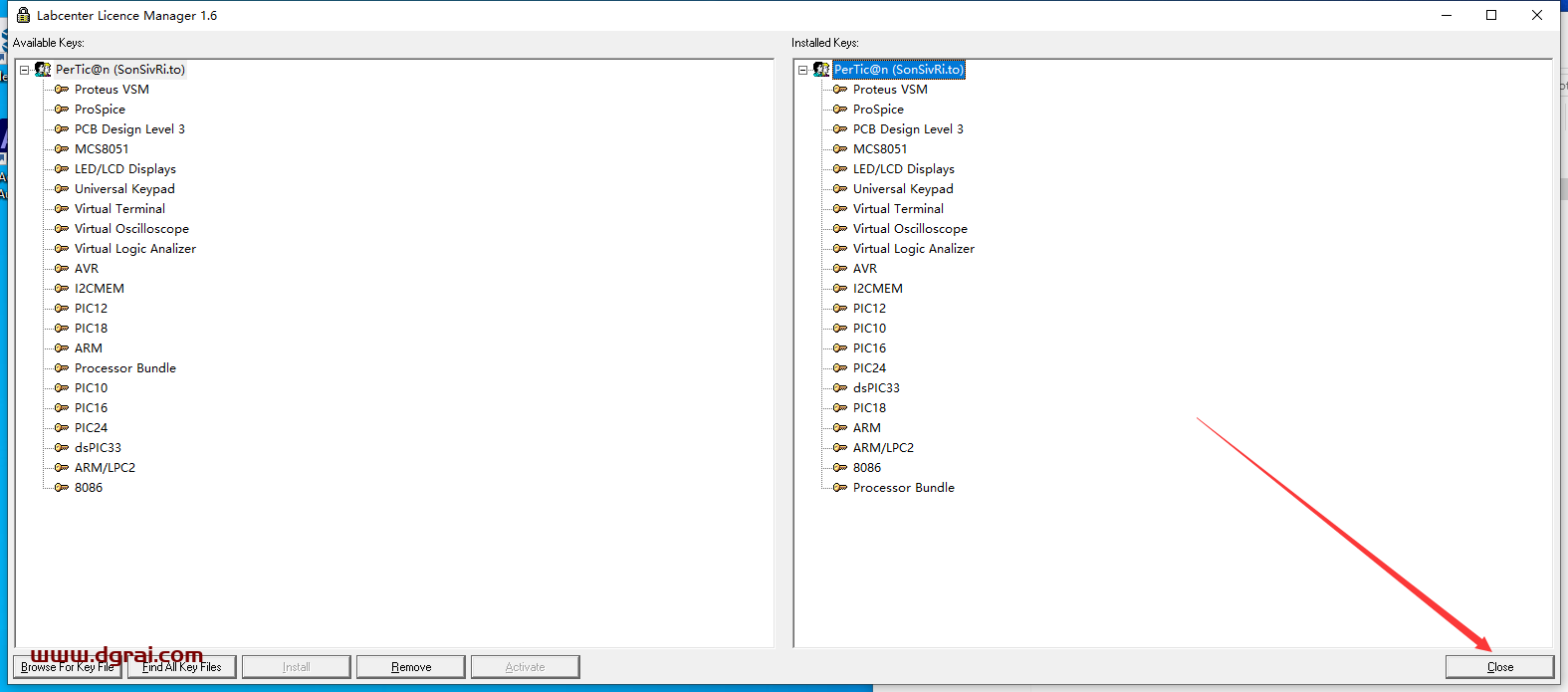Click key icon for Processor Bundle in Installed Keys
The image size is (1568, 692).
click(840, 488)
